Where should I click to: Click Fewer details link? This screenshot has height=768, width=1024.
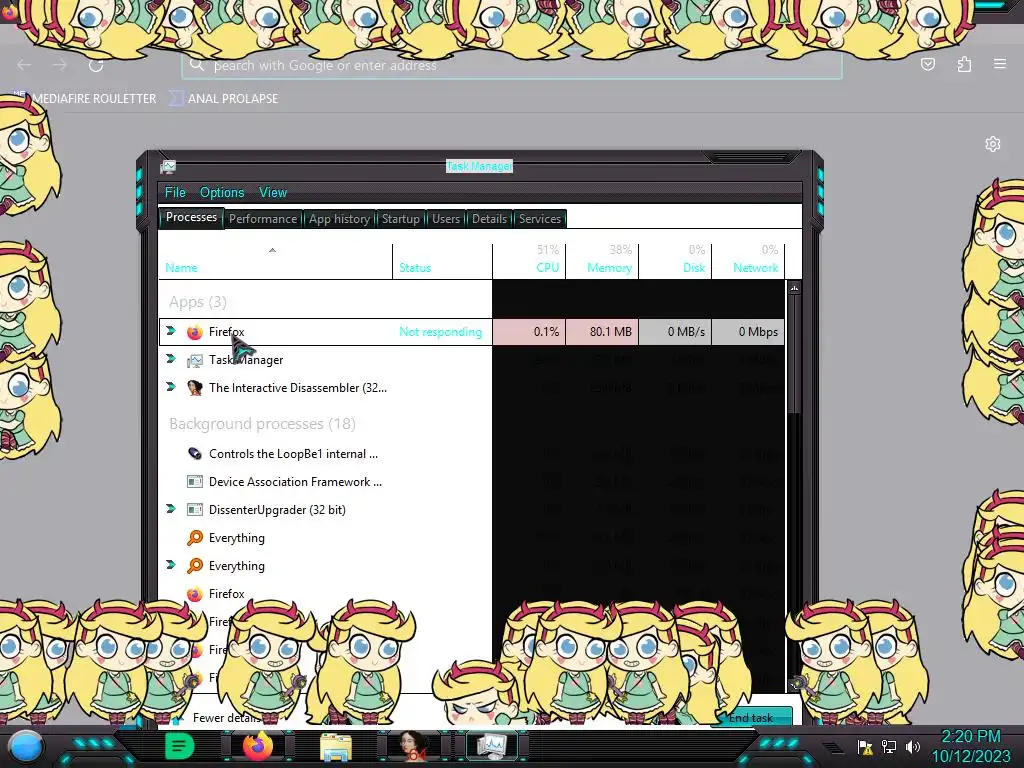(227, 718)
